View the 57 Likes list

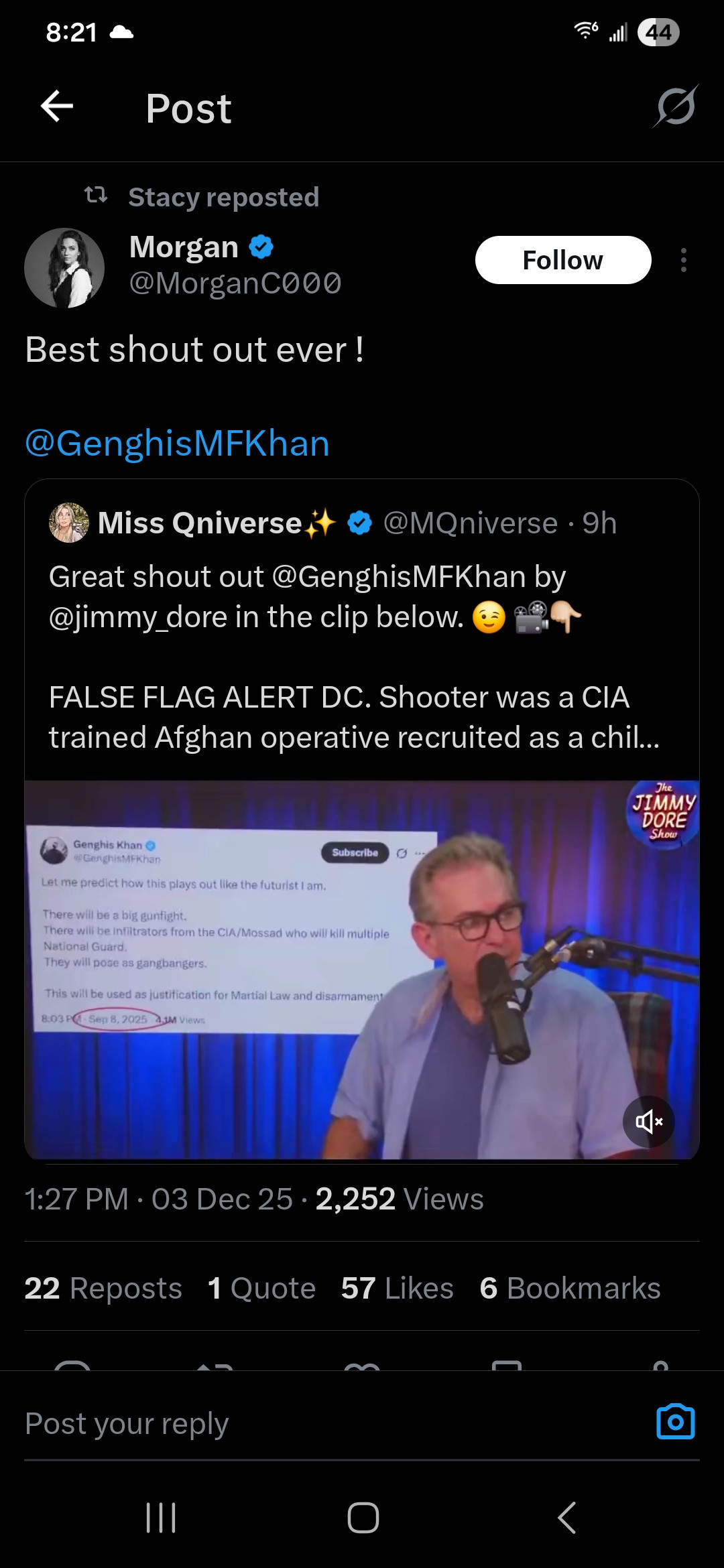pos(397,1288)
